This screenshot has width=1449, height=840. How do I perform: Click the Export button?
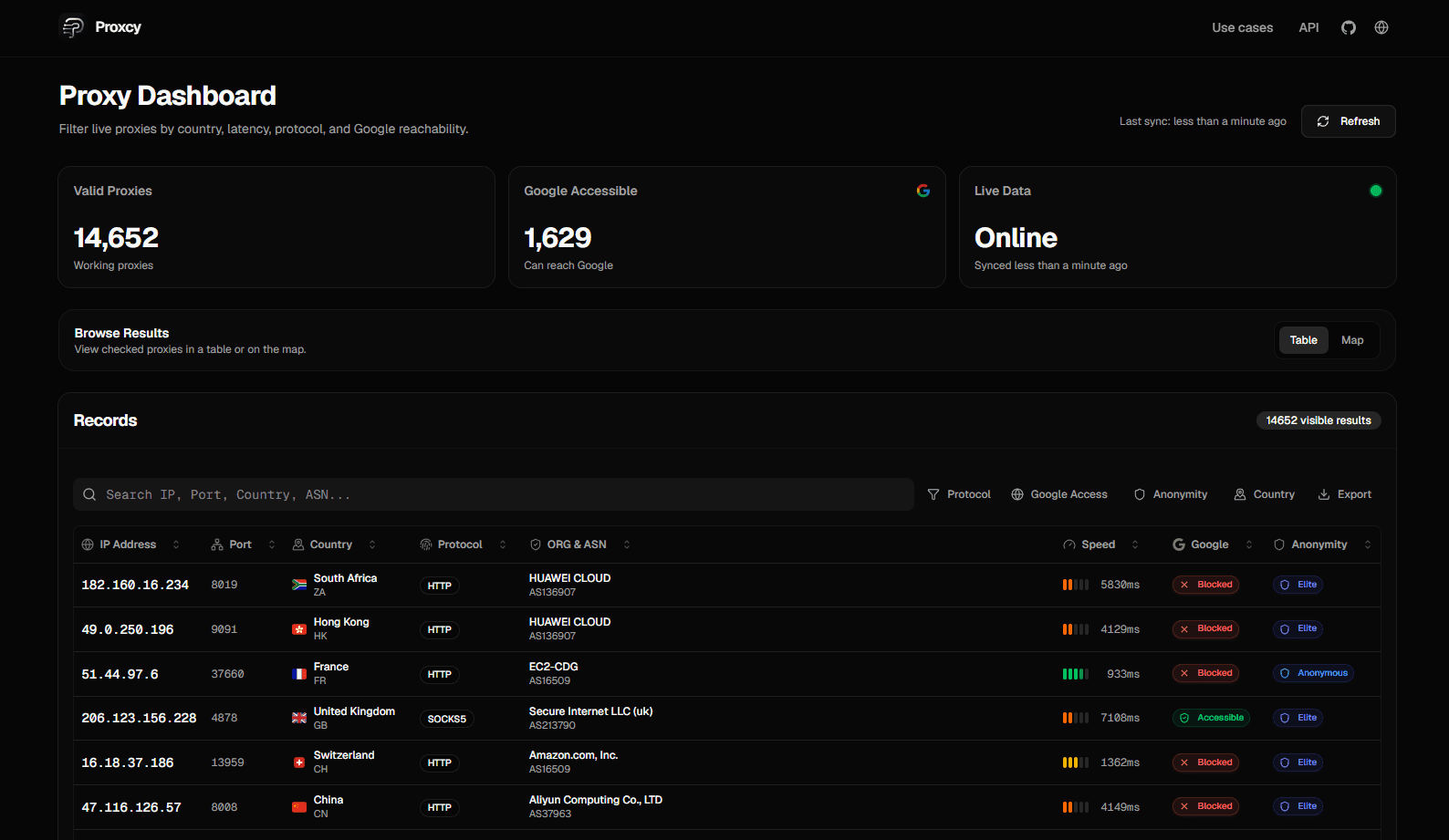tap(1345, 494)
